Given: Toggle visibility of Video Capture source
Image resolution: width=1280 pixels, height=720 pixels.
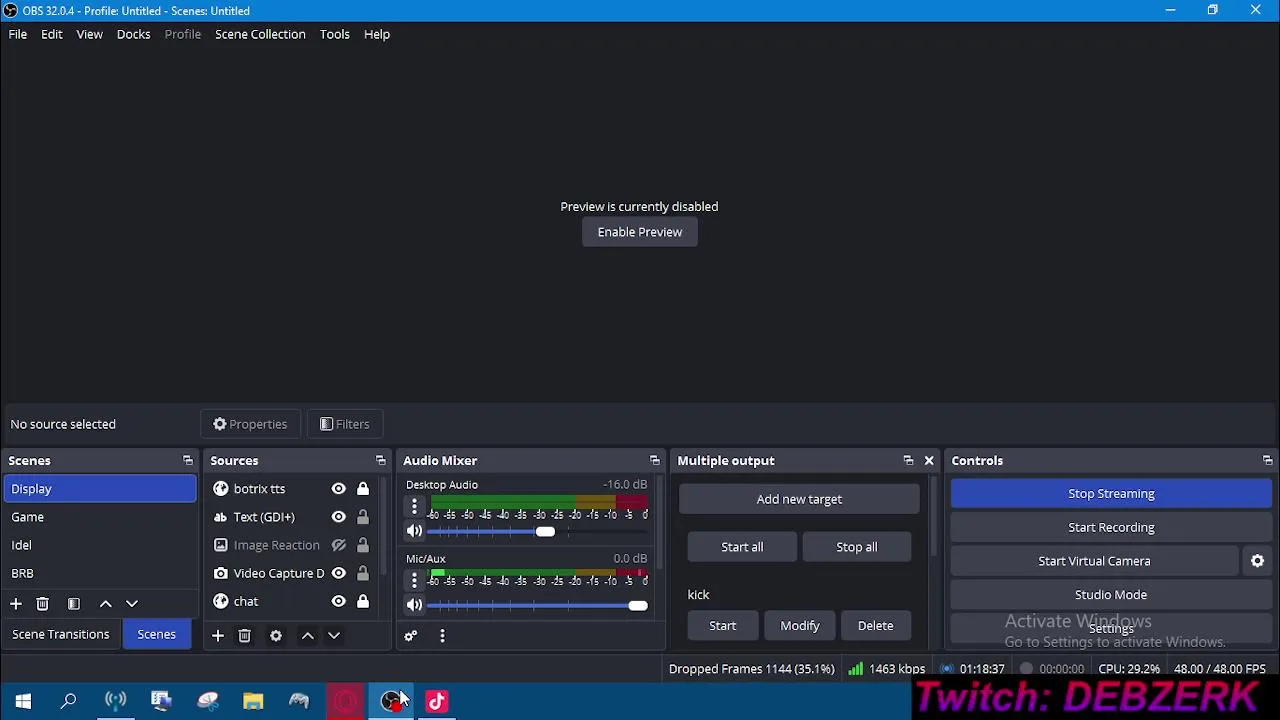Looking at the screenshot, I should tap(338, 573).
